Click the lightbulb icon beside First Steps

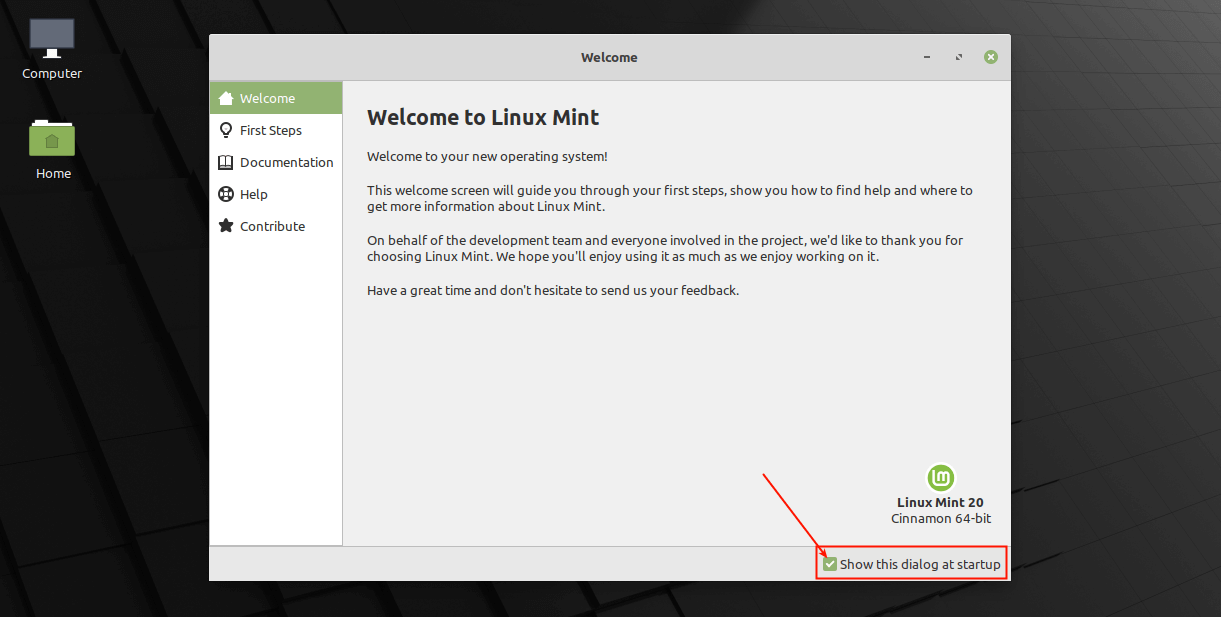[226, 130]
